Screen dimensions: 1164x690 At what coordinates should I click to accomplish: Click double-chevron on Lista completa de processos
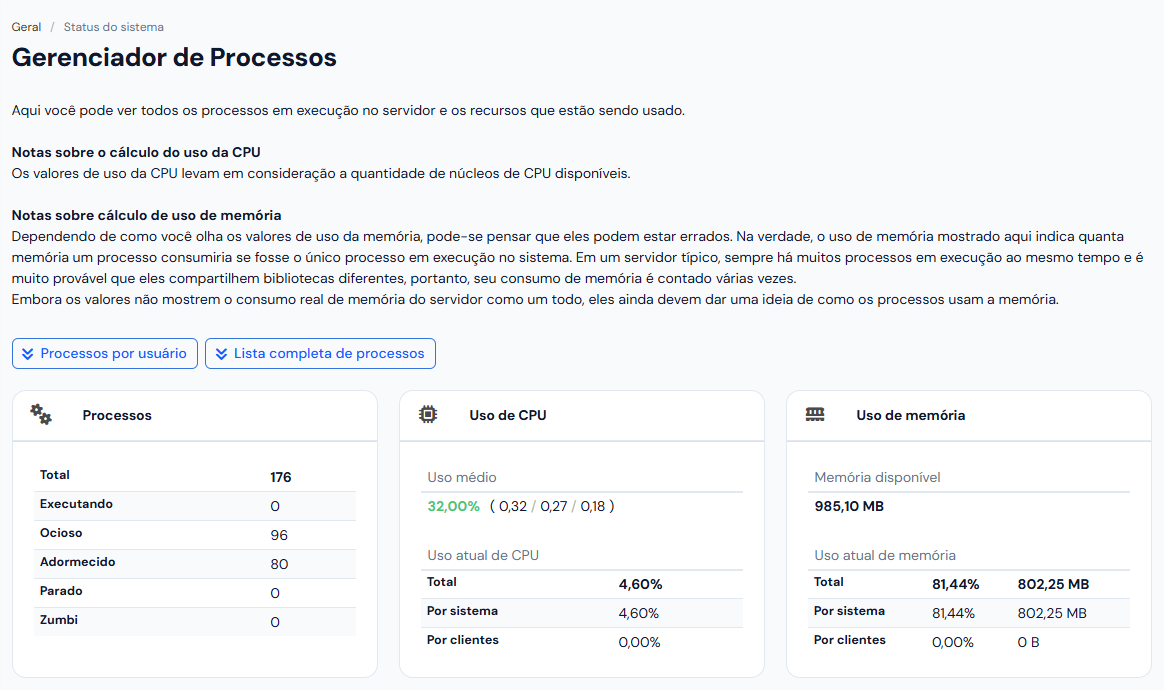[x=221, y=354]
